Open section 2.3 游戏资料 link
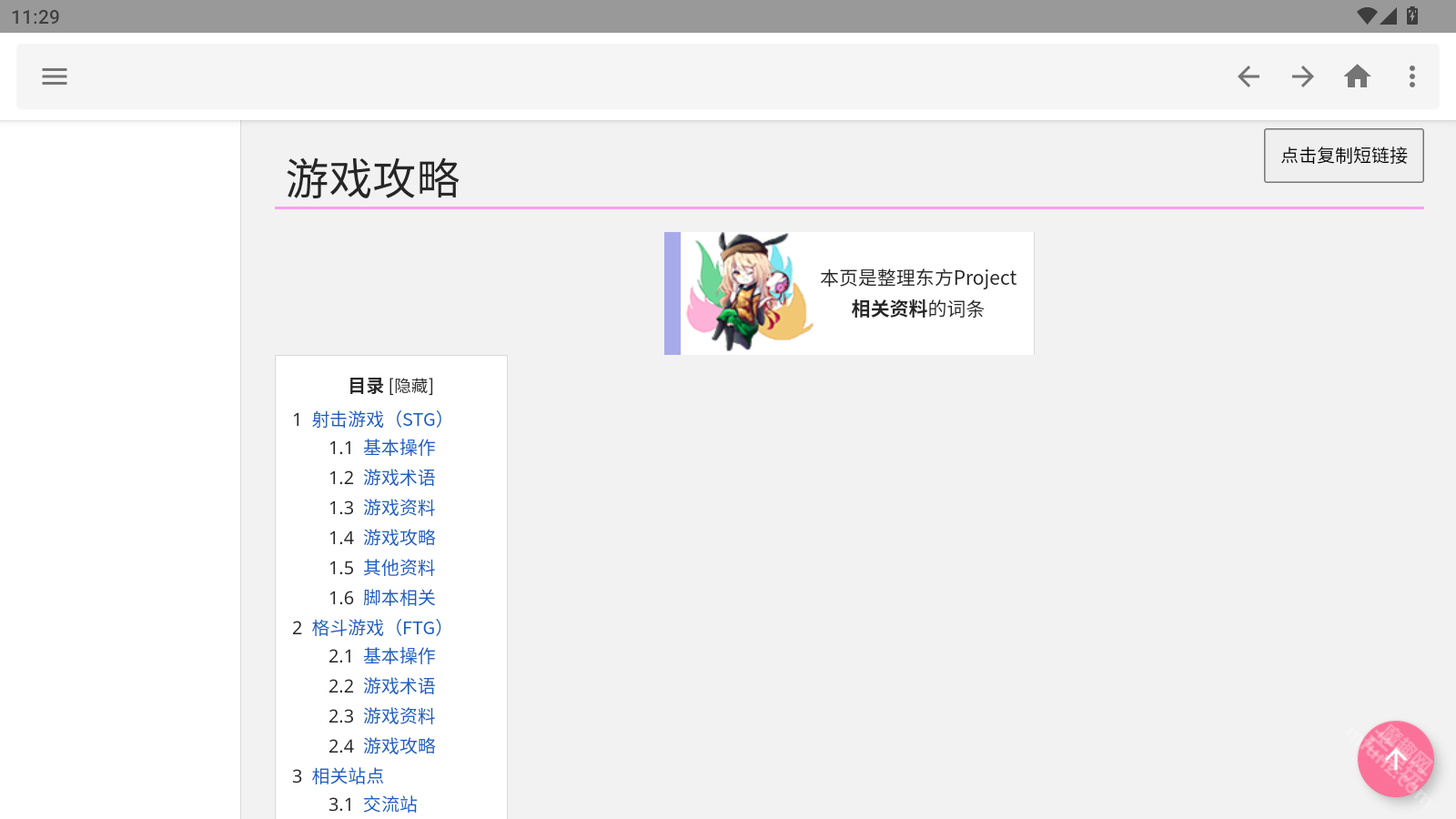Viewport: 1456px width, 819px height. pos(399,716)
